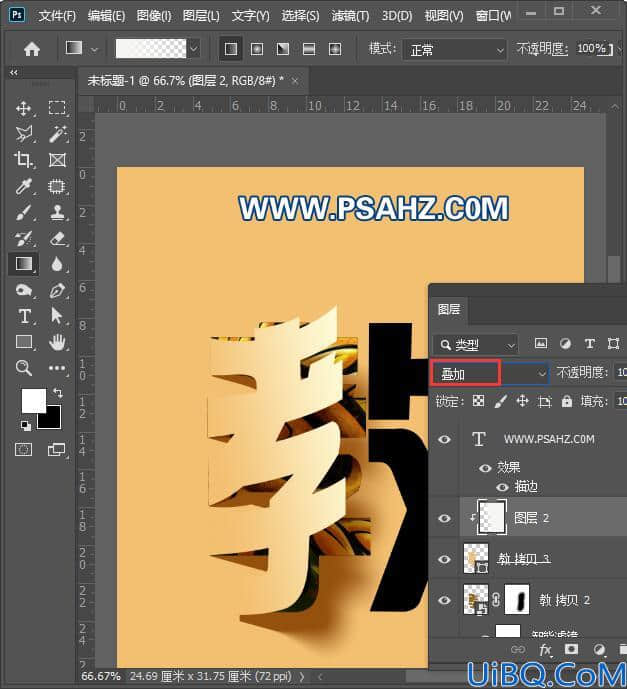Select the Frame tool
627x689 pixels.
(57, 160)
